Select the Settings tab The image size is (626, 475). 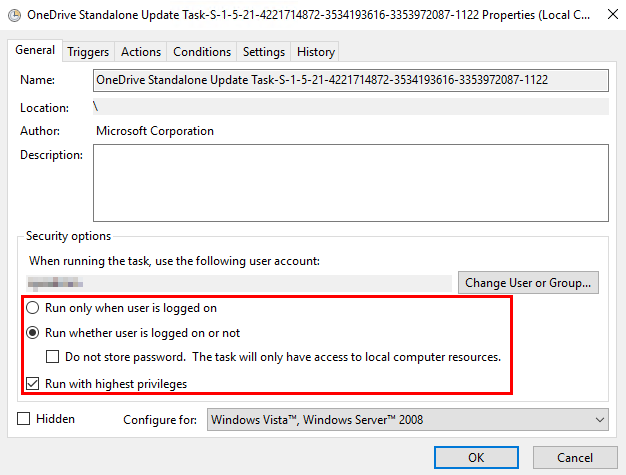(x=264, y=52)
